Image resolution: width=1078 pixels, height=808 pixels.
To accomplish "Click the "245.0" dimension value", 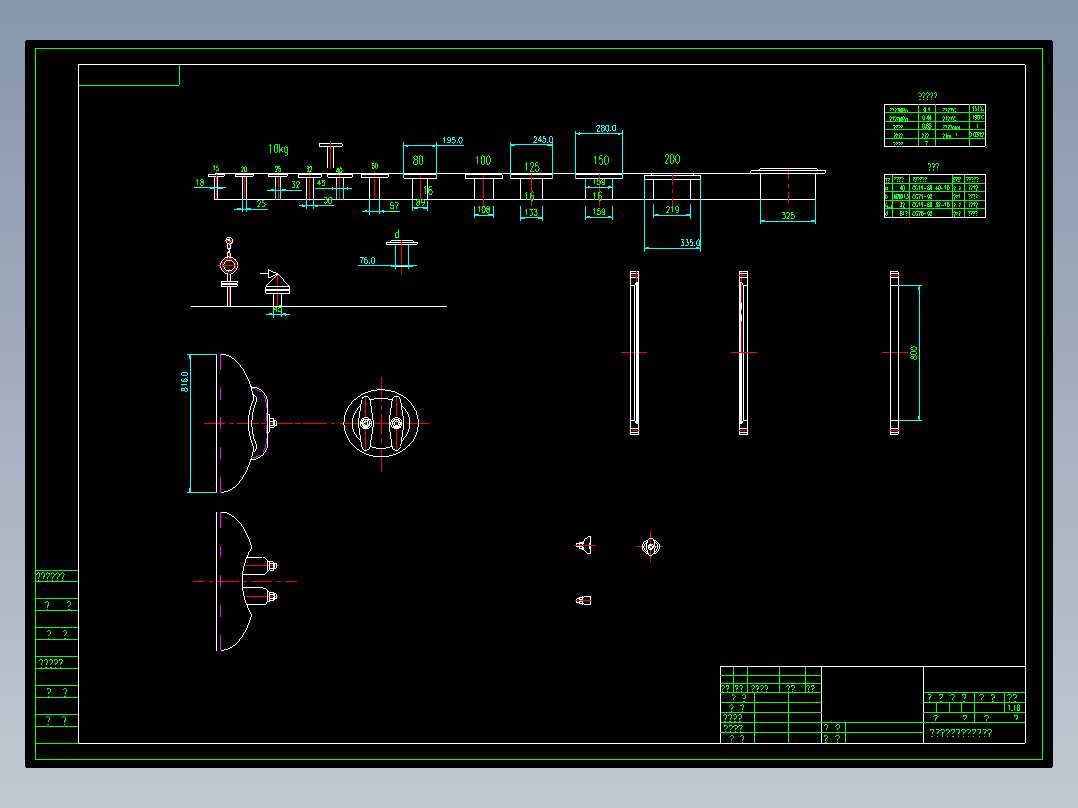I will pos(542,140).
